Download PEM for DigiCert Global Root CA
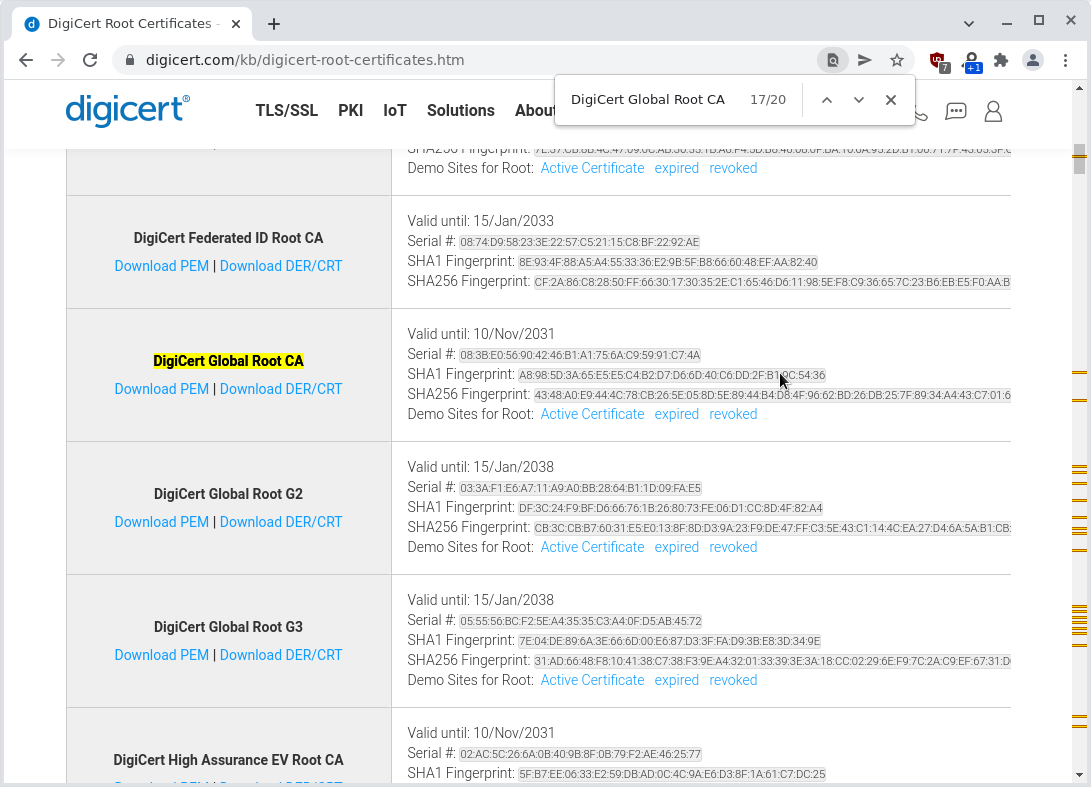 (x=161, y=389)
